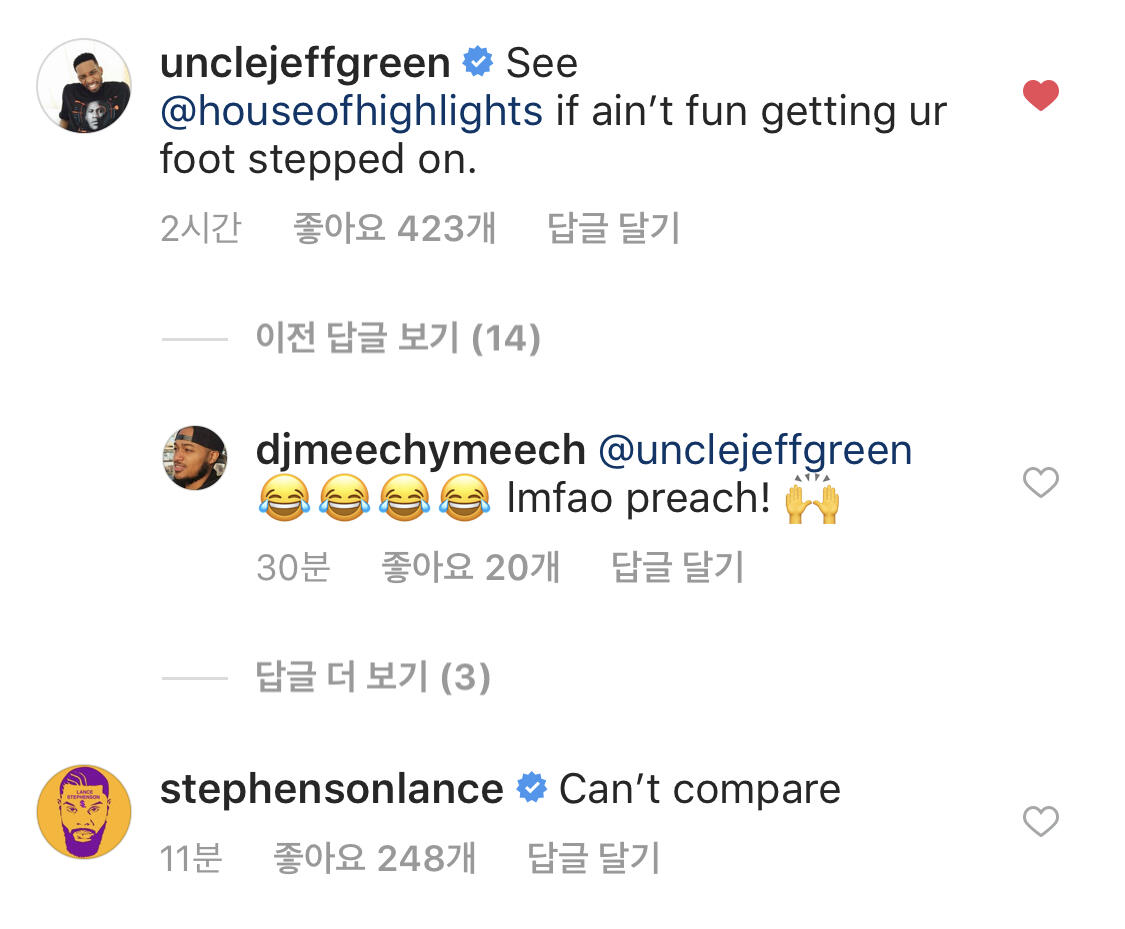Open djmeechymeech's profile avatar
The image size is (1125, 929).
(x=195, y=459)
